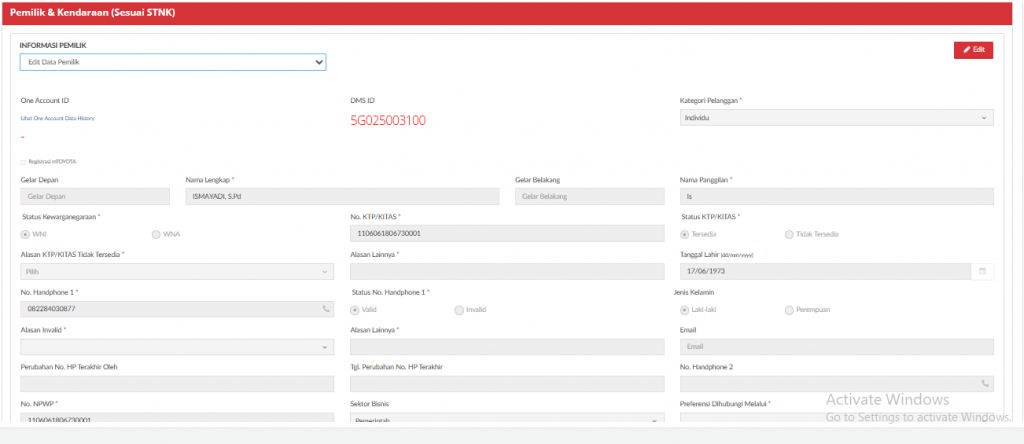The image size is (1024, 444).
Task: Click the No. KTP/KITAS number field
Action: pos(507,234)
